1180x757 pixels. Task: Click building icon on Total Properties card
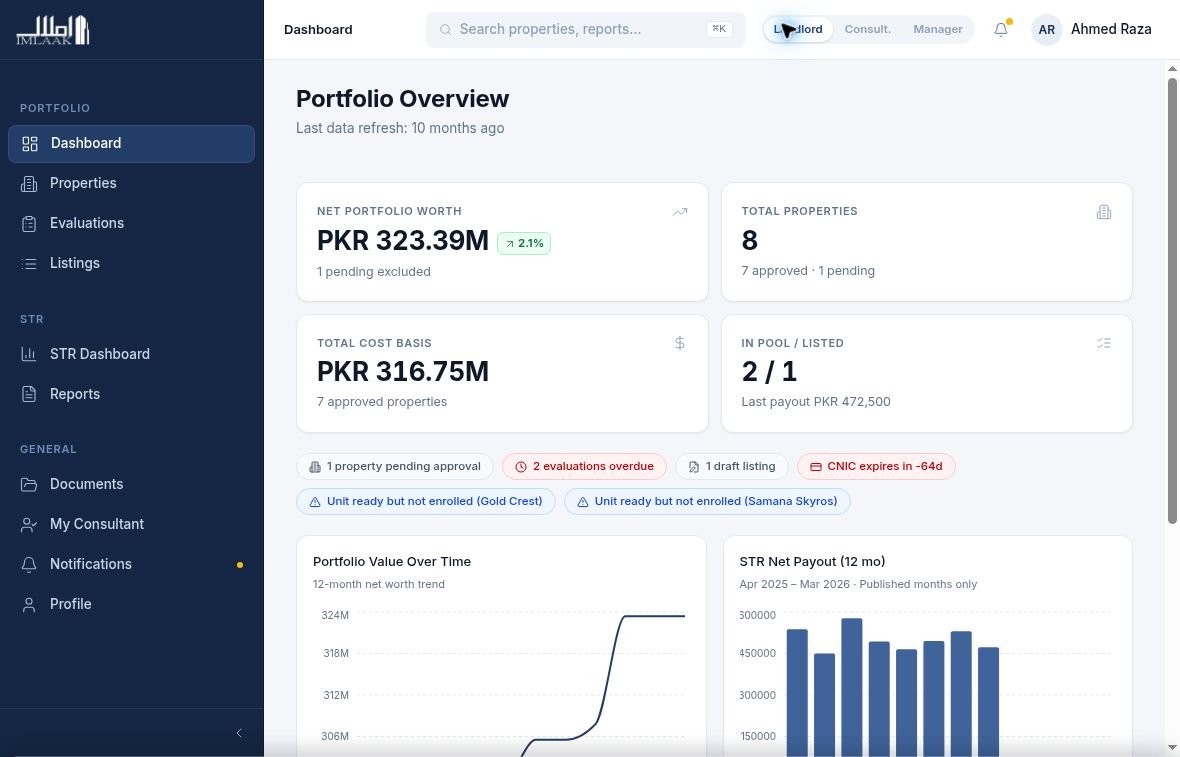(1104, 212)
